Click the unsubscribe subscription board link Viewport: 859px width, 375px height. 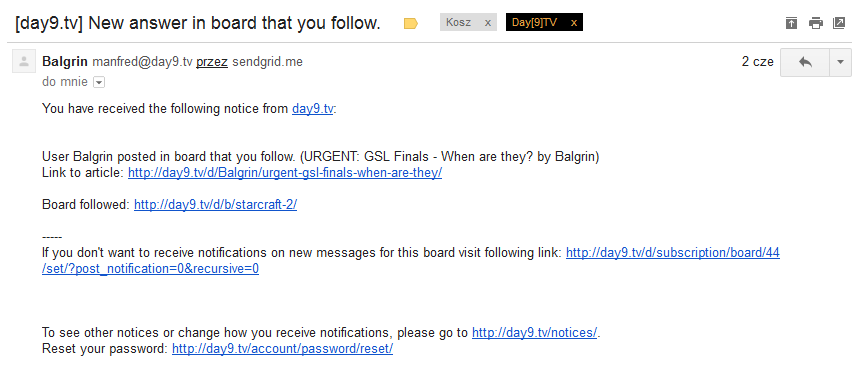(x=411, y=261)
